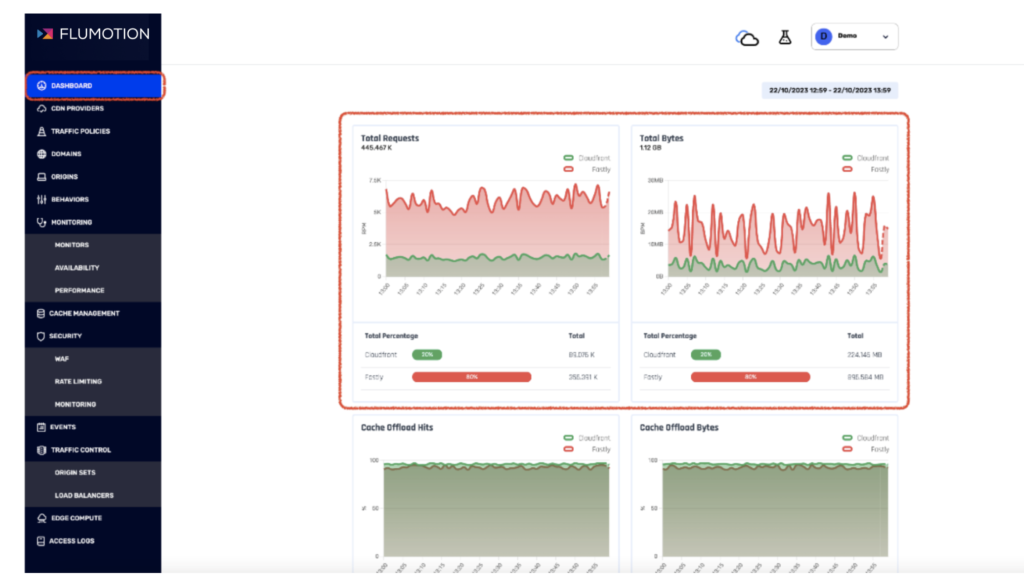Toggle Cloudfront series in Total Requests legend
Image resolution: width=1024 pixels, height=584 pixels.
pos(586,158)
